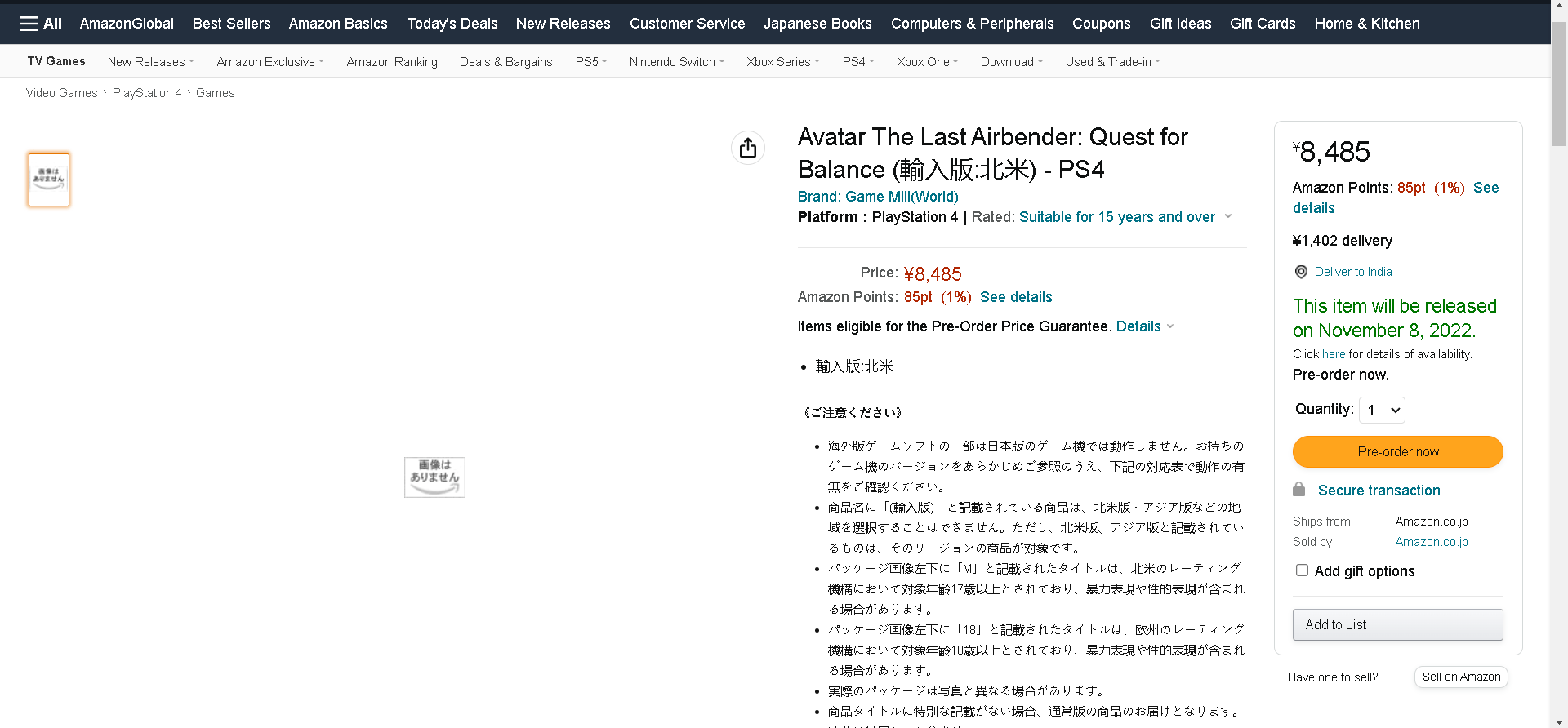Screen dimensions: 1568x728
Task: Select the product image thumbnail
Action: point(49,180)
